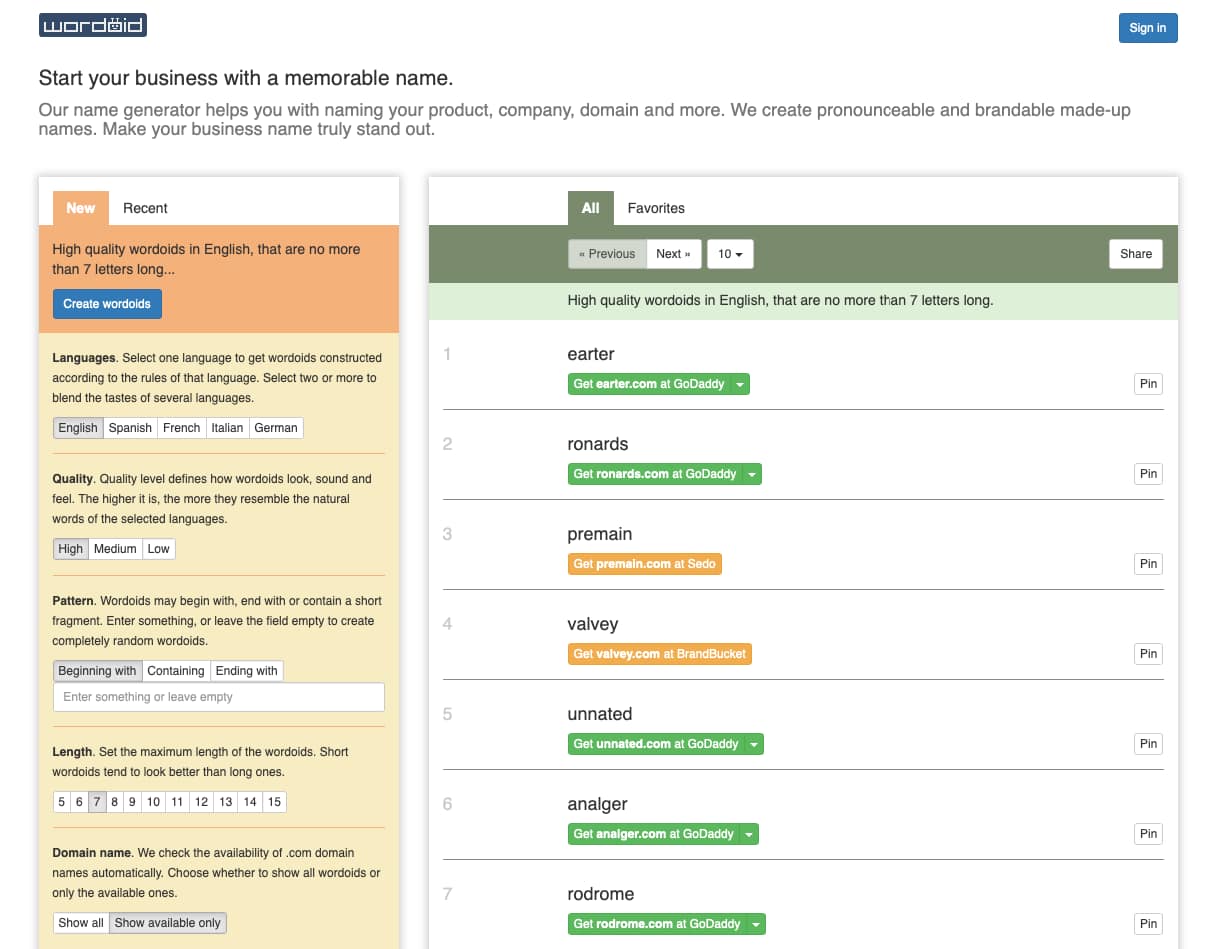Image resolution: width=1212 pixels, height=949 pixels.
Task: Click the Previous results button
Action: click(606, 254)
